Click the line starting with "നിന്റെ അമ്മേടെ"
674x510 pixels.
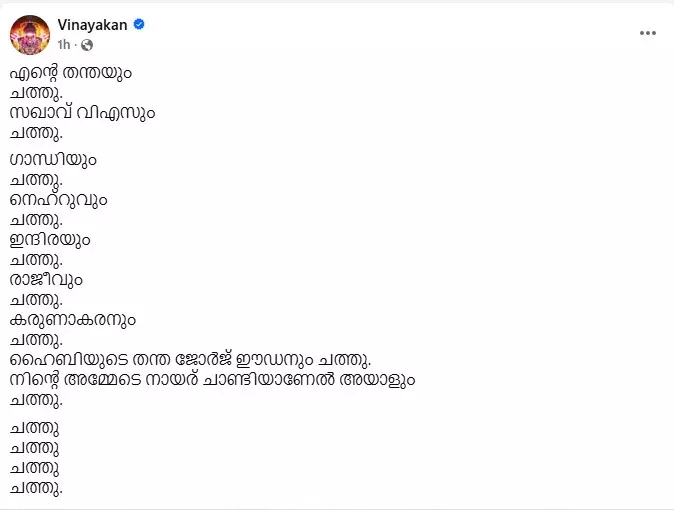[211, 380]
